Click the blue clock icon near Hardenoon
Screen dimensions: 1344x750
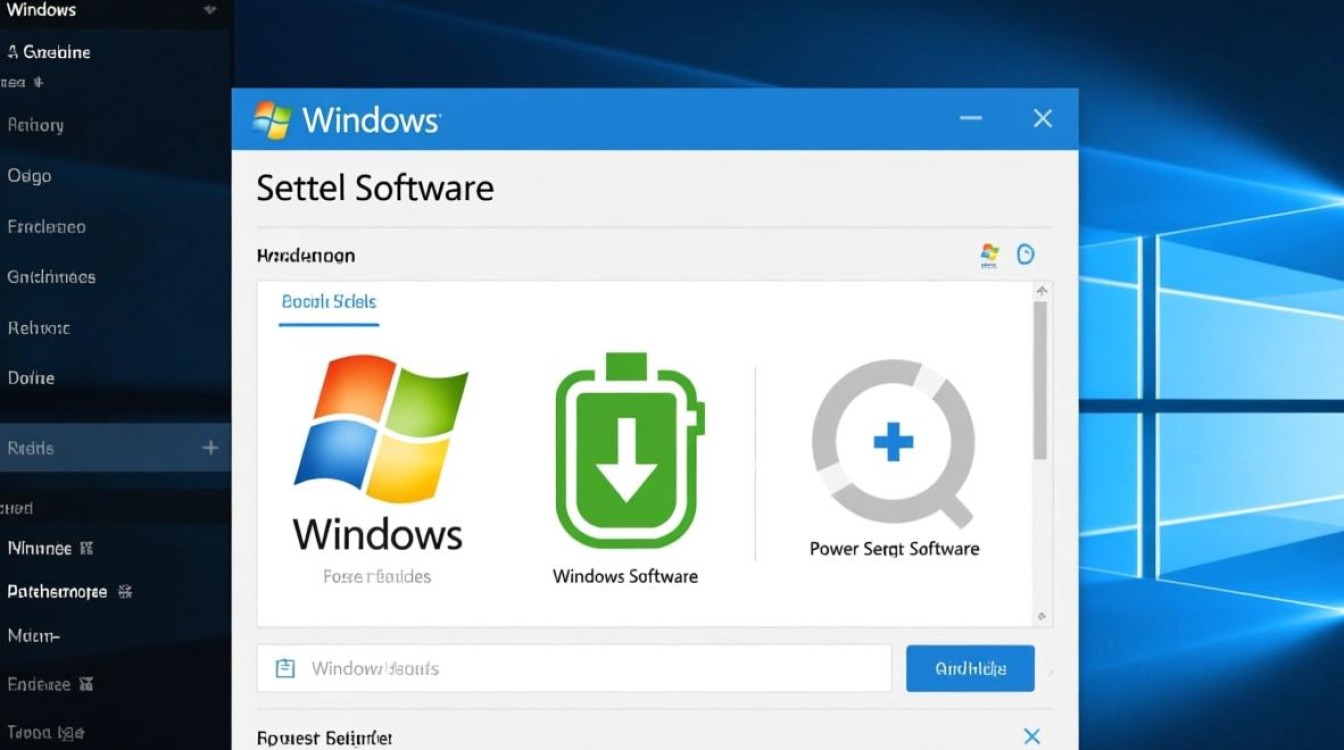pos(1026,254)
